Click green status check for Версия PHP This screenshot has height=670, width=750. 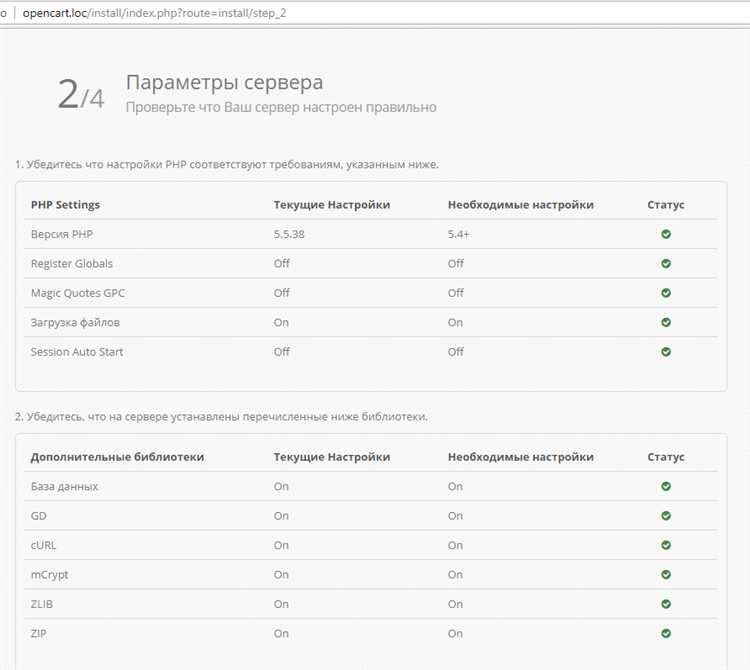(x=666, y=234)
